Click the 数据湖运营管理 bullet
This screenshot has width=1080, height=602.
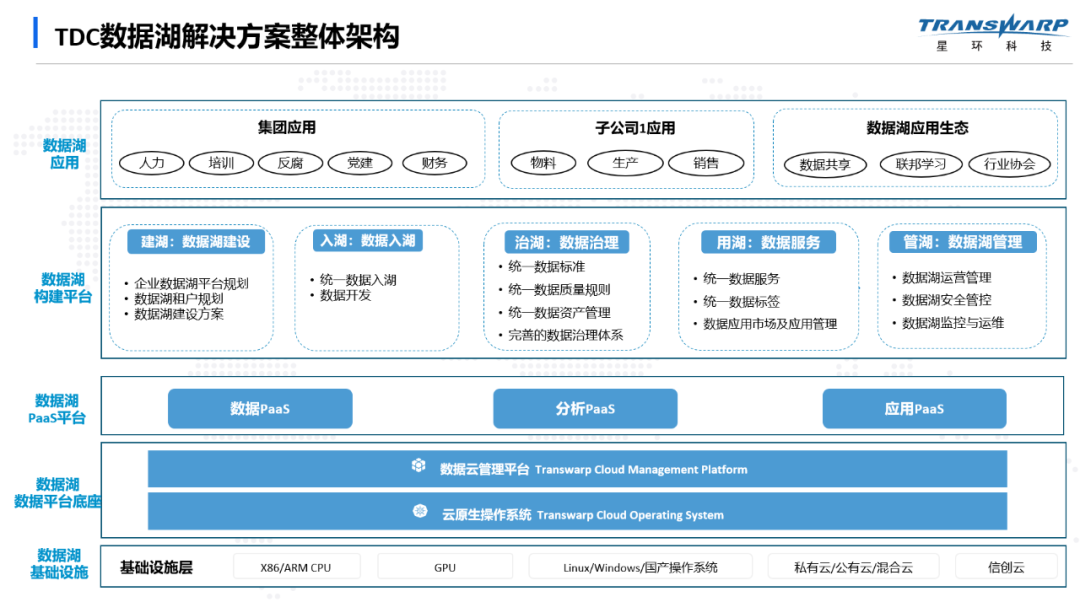tap(946, 278)
